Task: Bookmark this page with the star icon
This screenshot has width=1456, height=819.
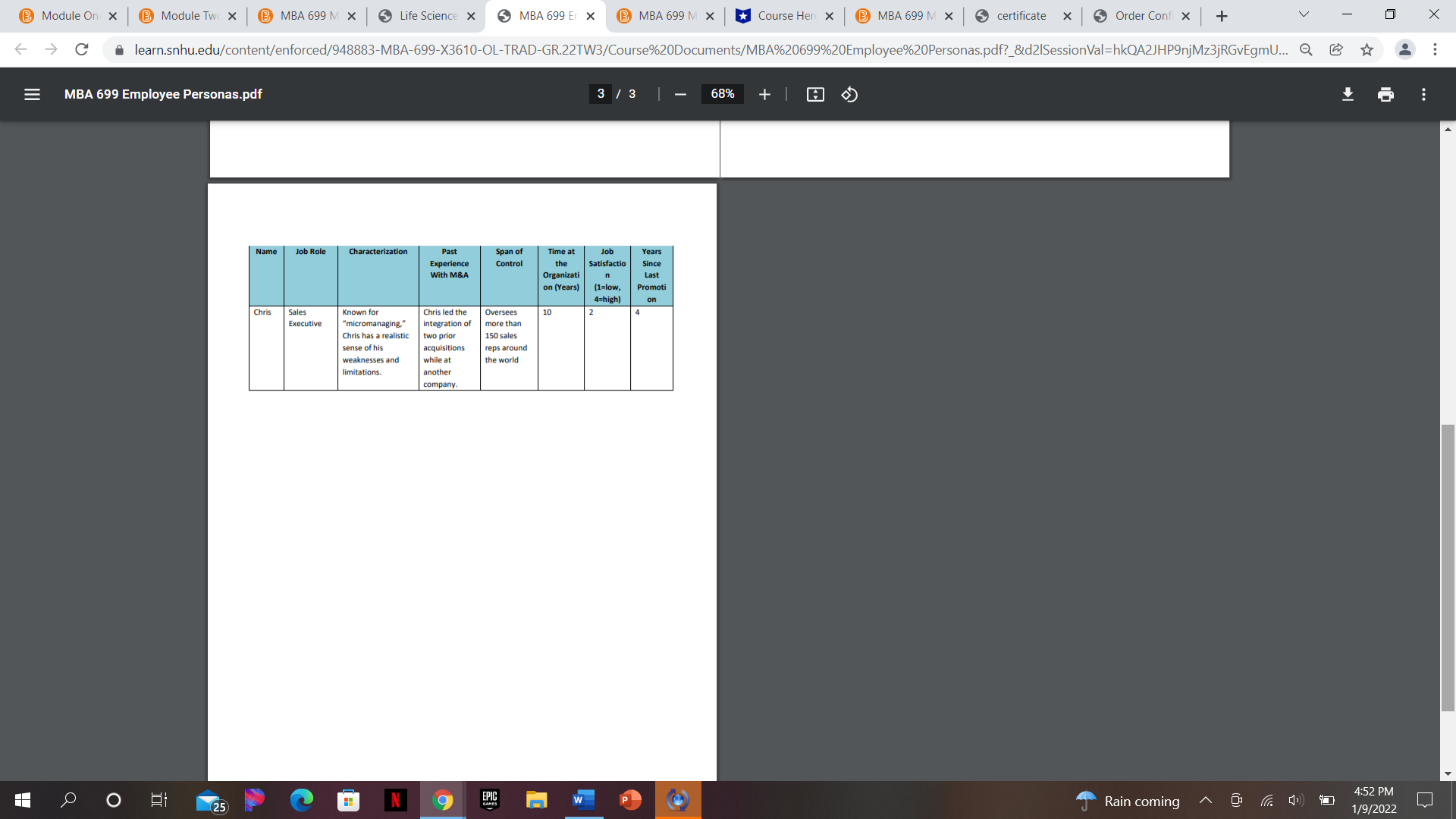Action: tap(1367, 49)
